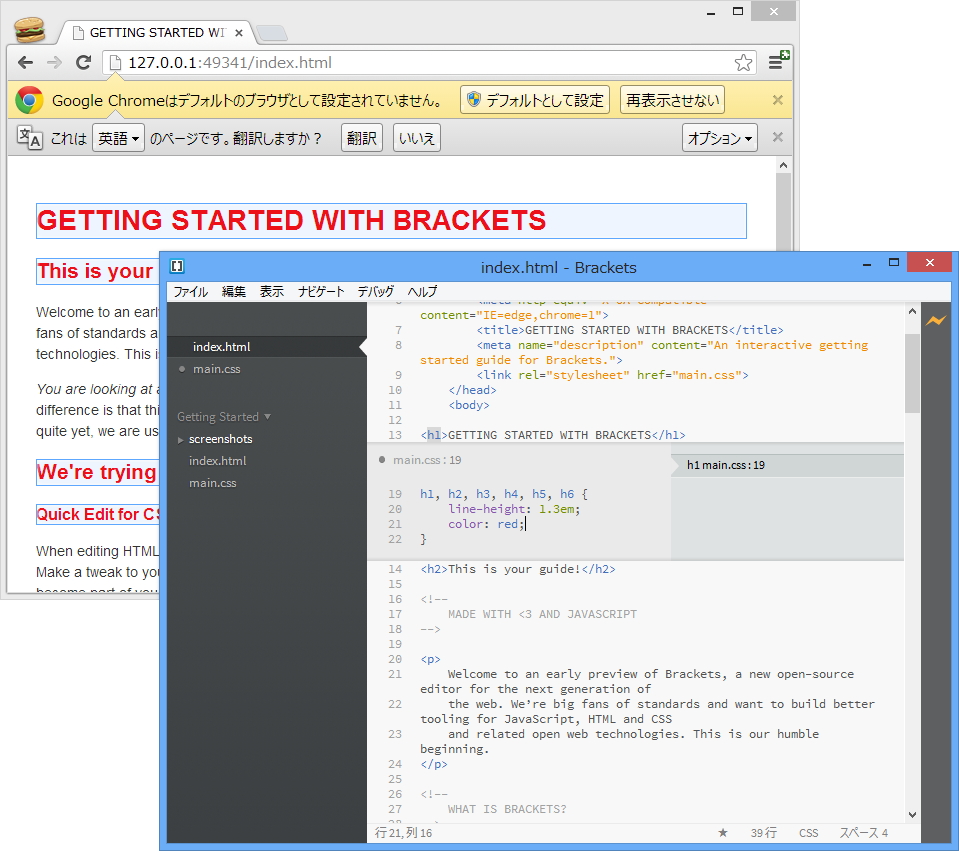
Task: Click the Brackets editor scroll down arrow
Action: (912, 814)
